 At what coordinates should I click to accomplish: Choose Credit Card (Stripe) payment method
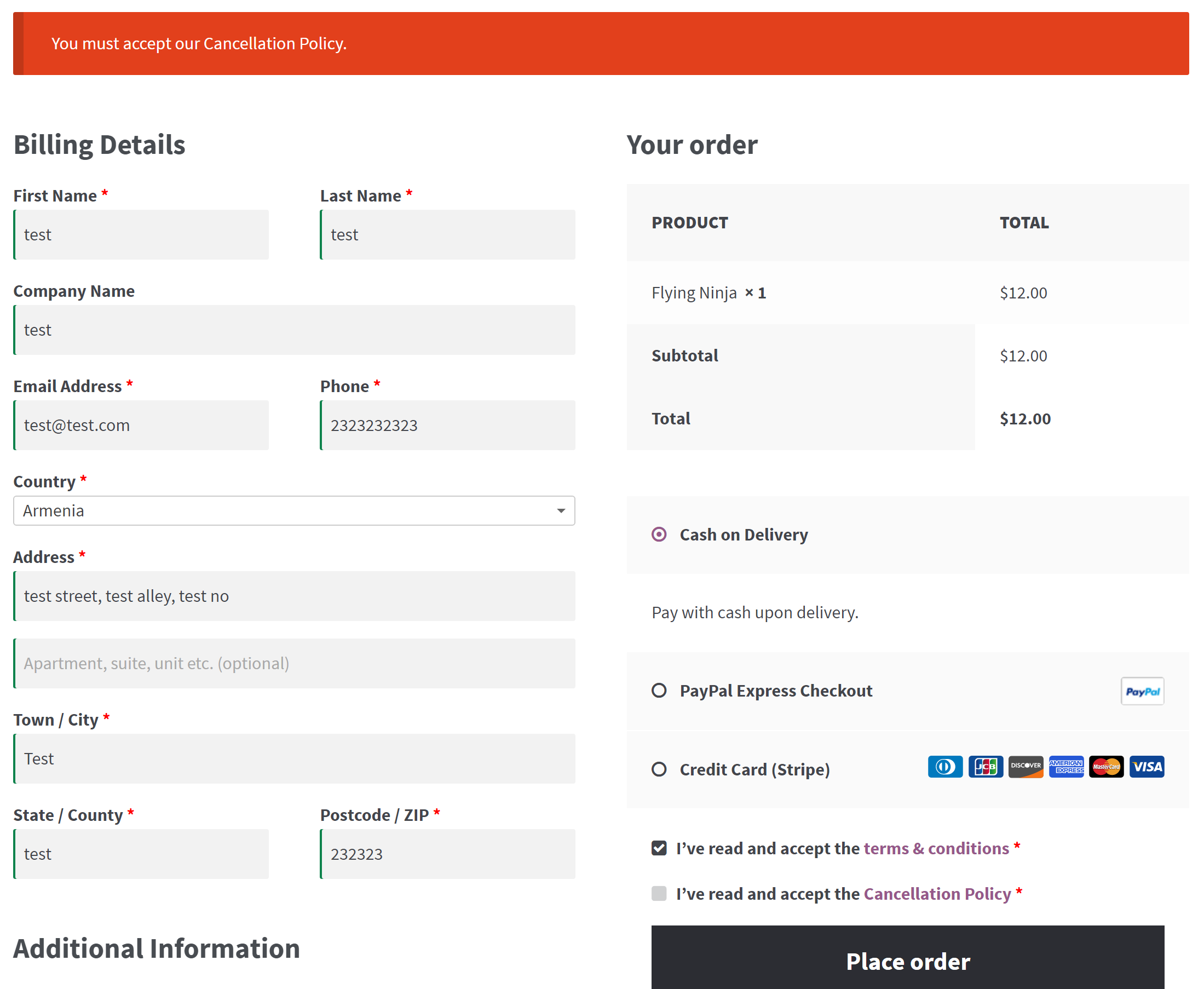pyautogui.click(x=659, y=769)
